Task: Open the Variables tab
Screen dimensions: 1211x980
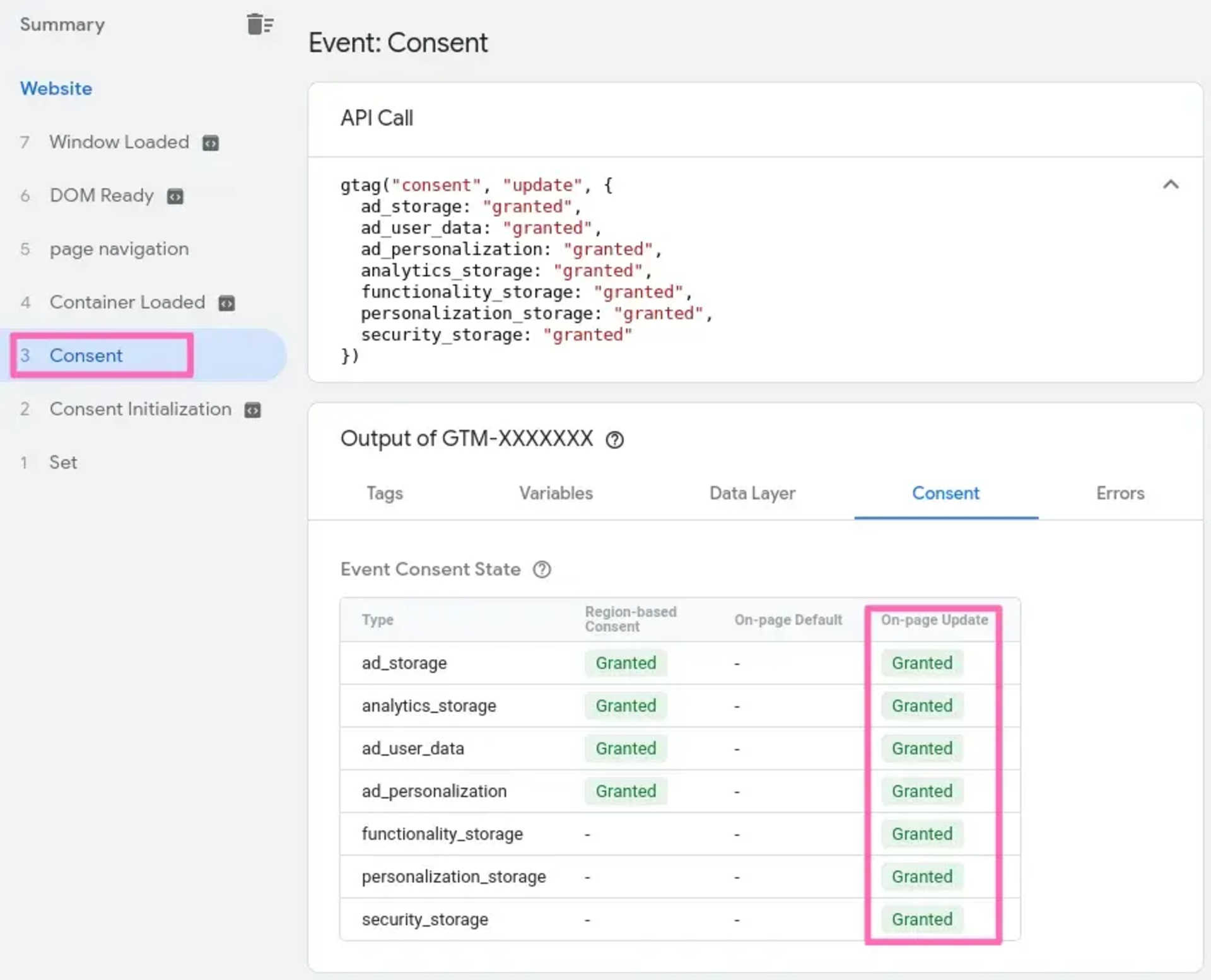Action: [556, 493]
